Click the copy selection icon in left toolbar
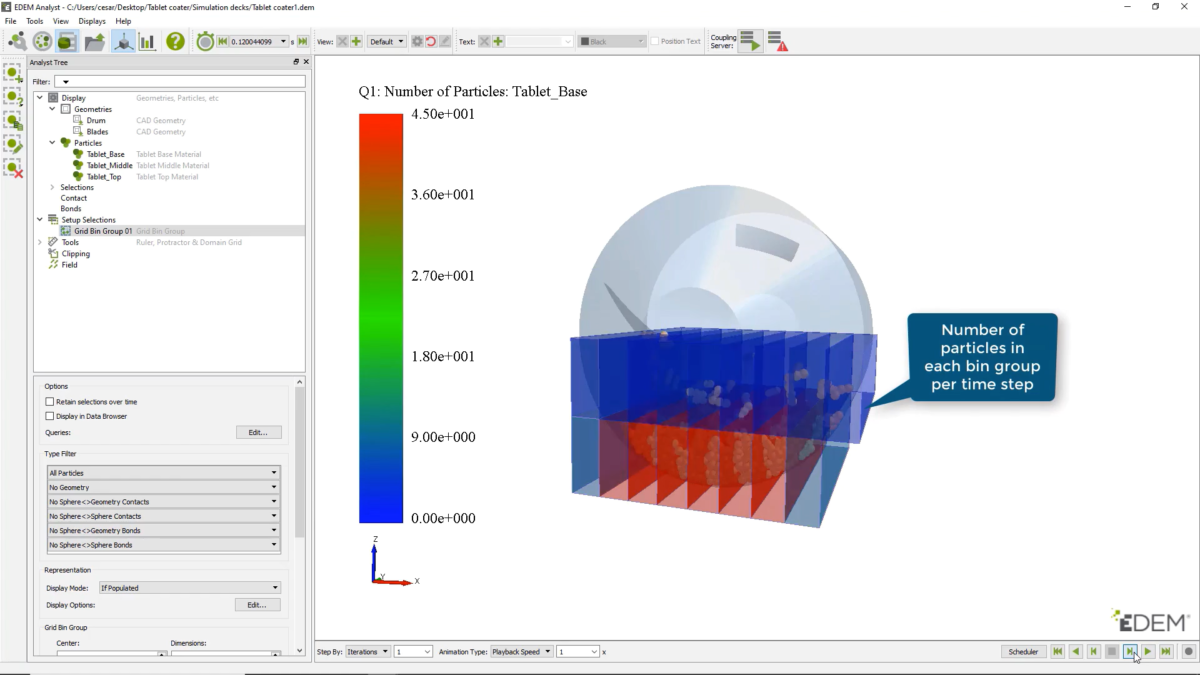The height and width of the screenshot is (675, 1200). click(x=13, y=121)
